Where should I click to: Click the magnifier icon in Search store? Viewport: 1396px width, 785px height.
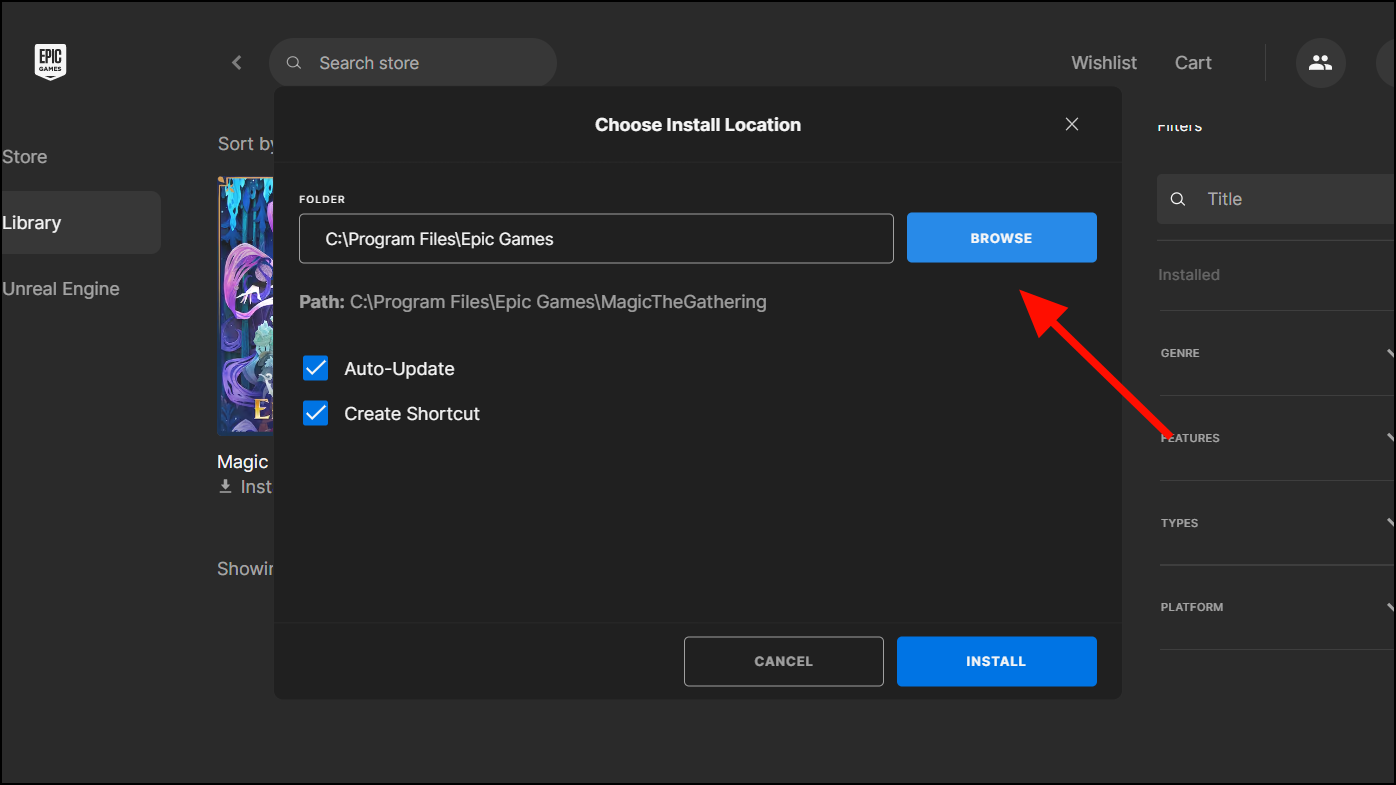click(294, 63)
